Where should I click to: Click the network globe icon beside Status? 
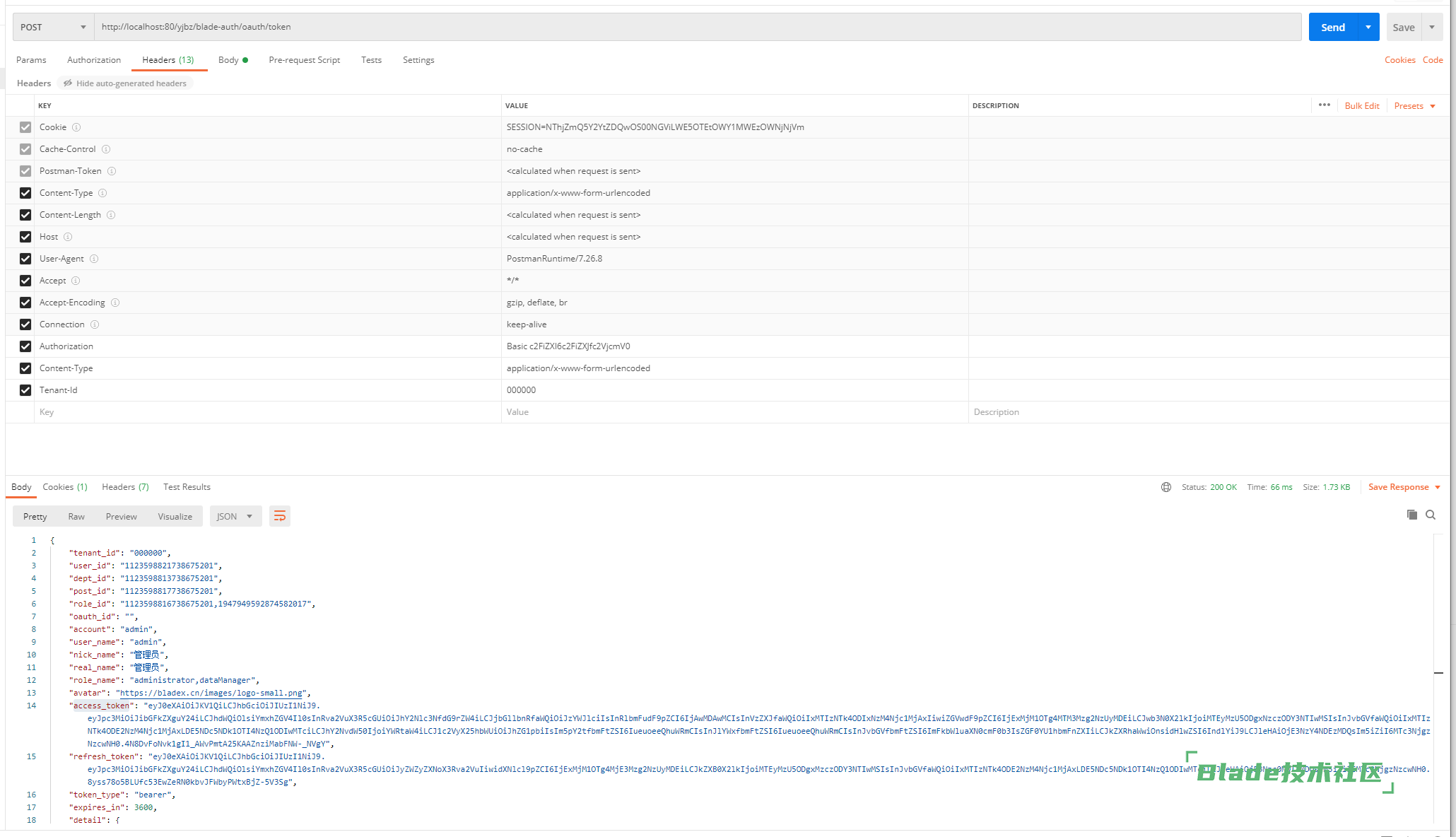(x=1166, y=487)
